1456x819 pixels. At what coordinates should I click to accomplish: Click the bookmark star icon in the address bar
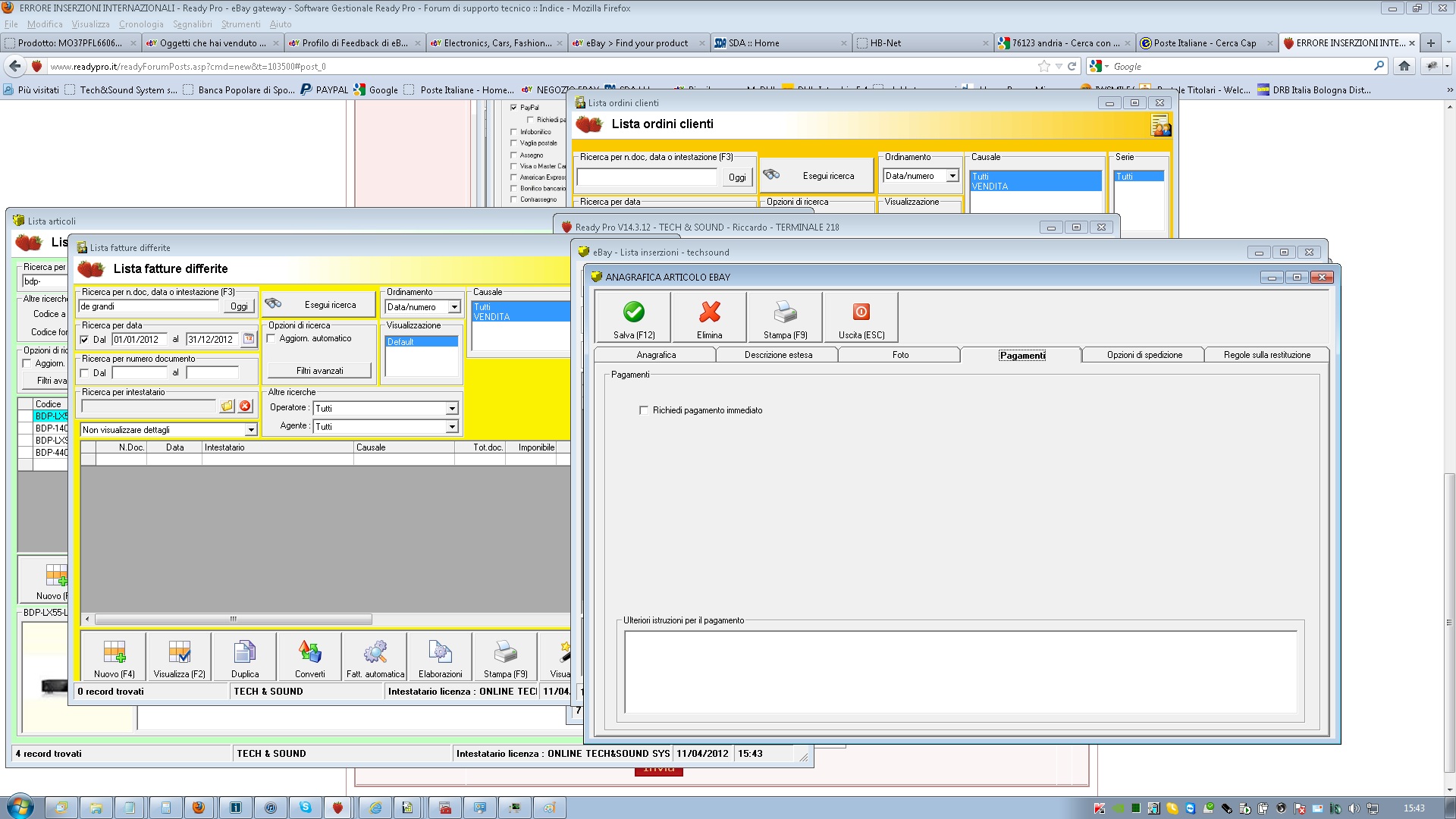[1044, 66]
